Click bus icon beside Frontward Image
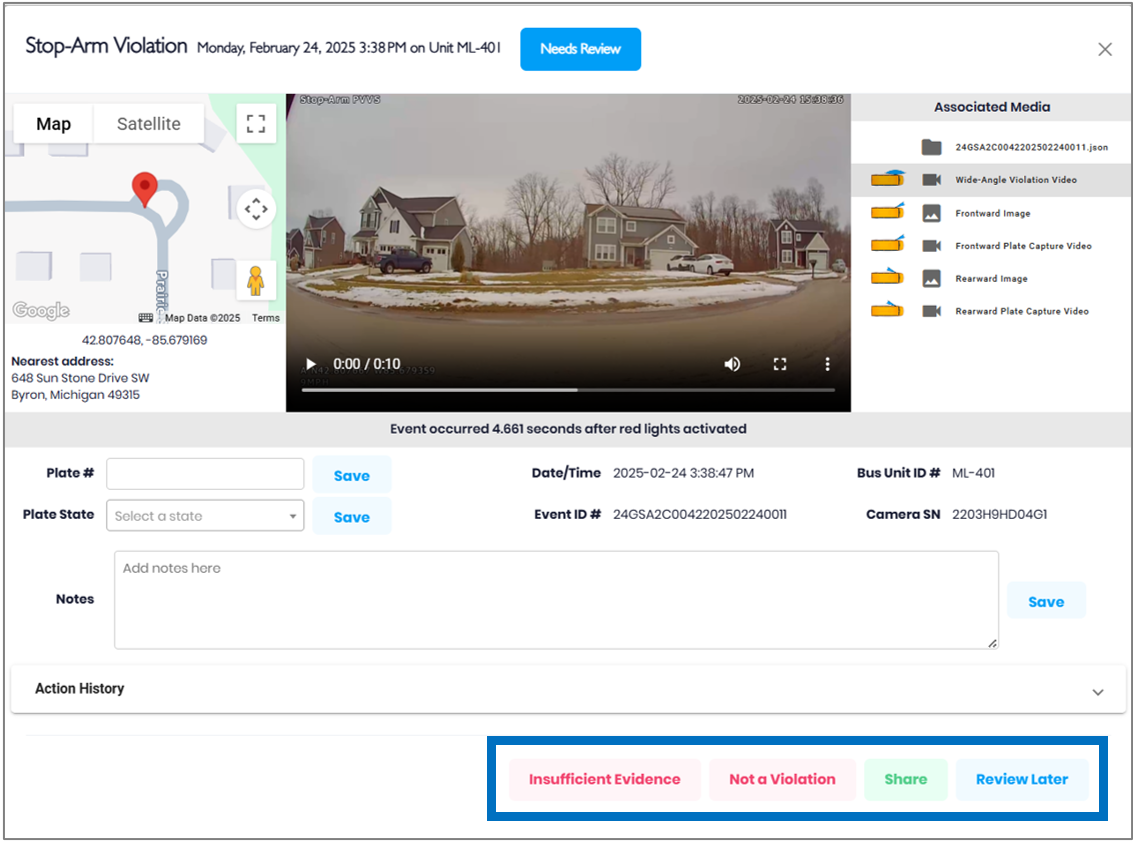Image resolution: width=1133 pixels, height=841 pixels. coord(888,211)
